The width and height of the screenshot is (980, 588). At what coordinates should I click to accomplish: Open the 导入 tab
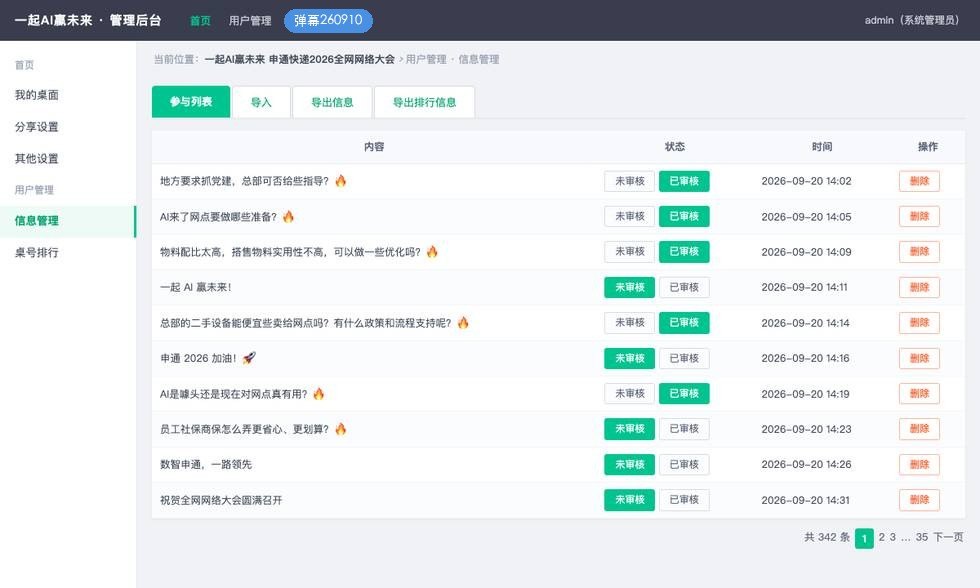pyautogui.click(x=261, y=102)
